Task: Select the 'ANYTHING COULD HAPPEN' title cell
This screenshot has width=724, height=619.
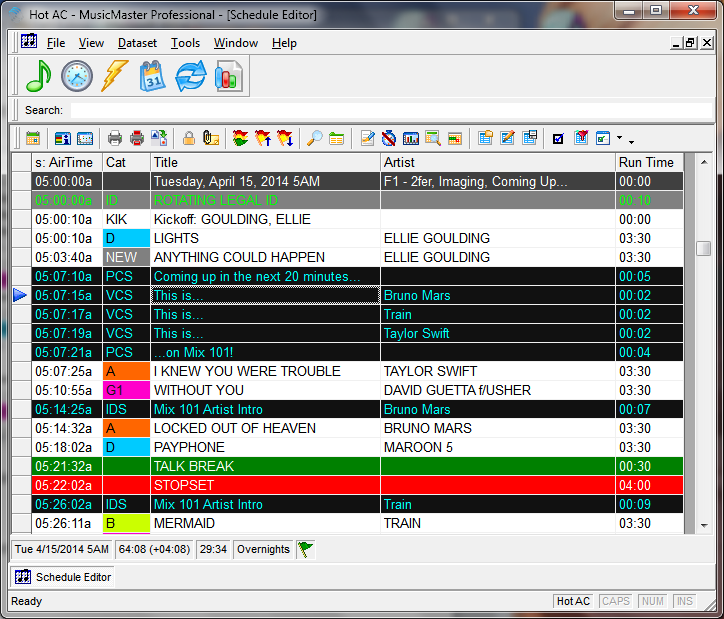Action: pos(265,257)
